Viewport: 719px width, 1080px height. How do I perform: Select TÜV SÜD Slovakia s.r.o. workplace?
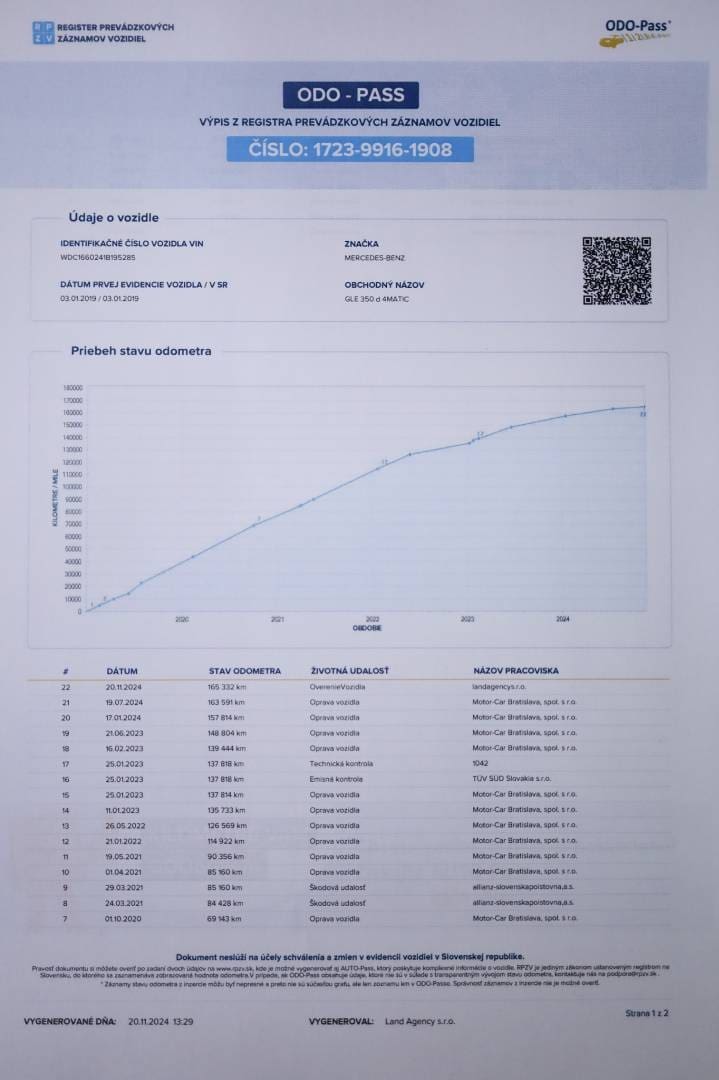pyautogui.click(x=512, y=778)
